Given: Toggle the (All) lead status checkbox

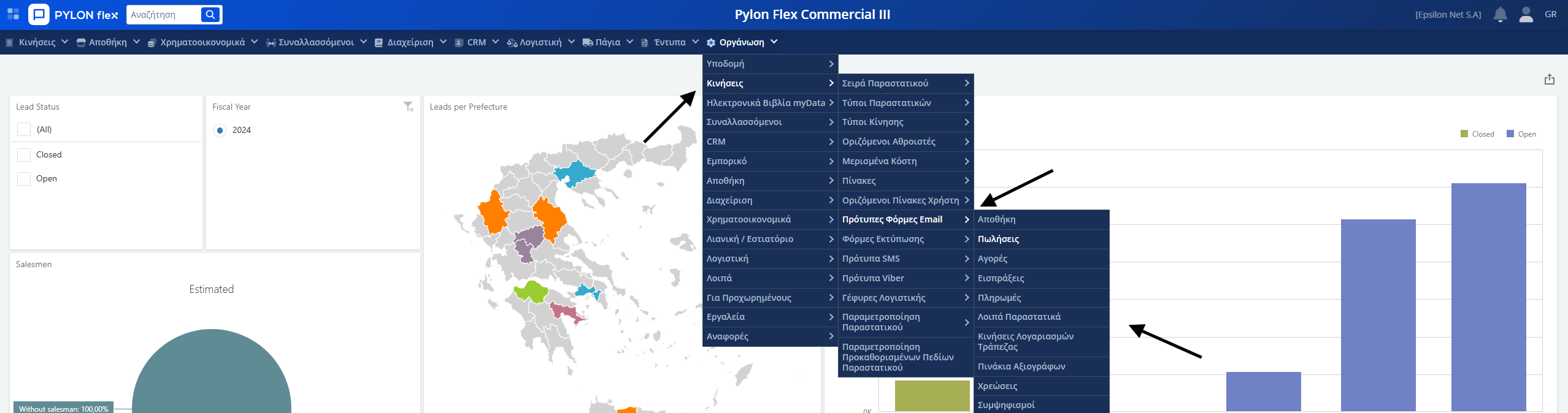Looking at the screenshot, I should [24, 129].
